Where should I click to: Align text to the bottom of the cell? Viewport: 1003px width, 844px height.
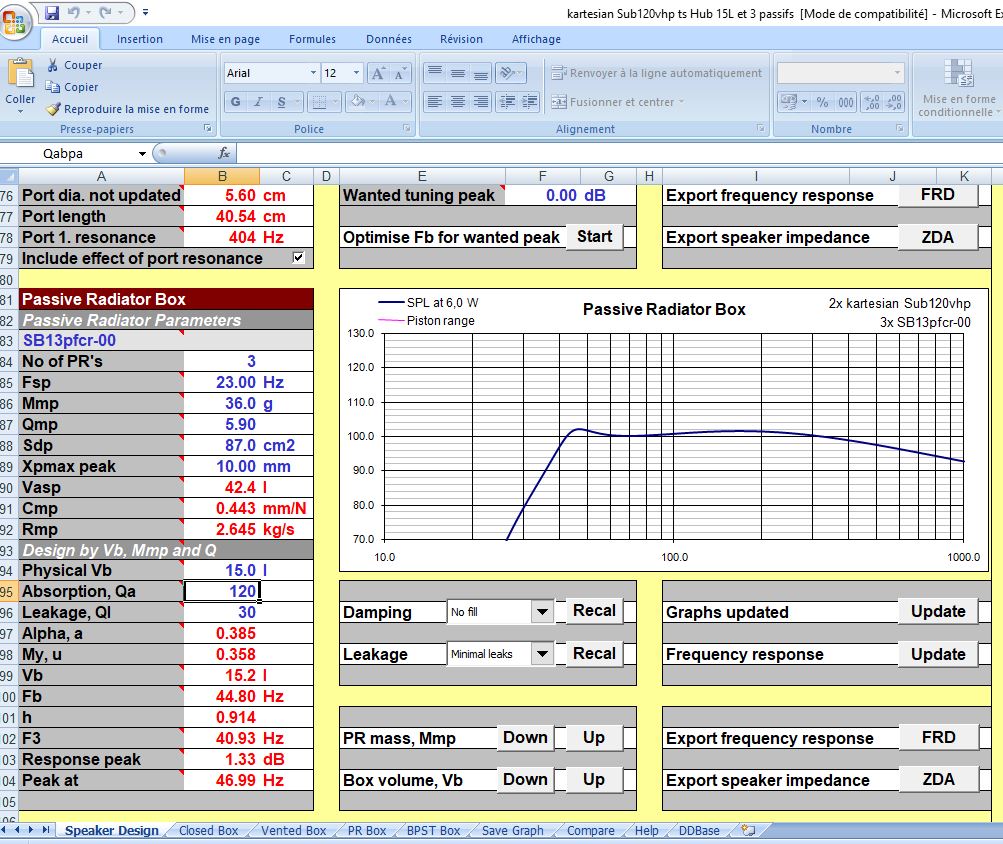point(481,72)
